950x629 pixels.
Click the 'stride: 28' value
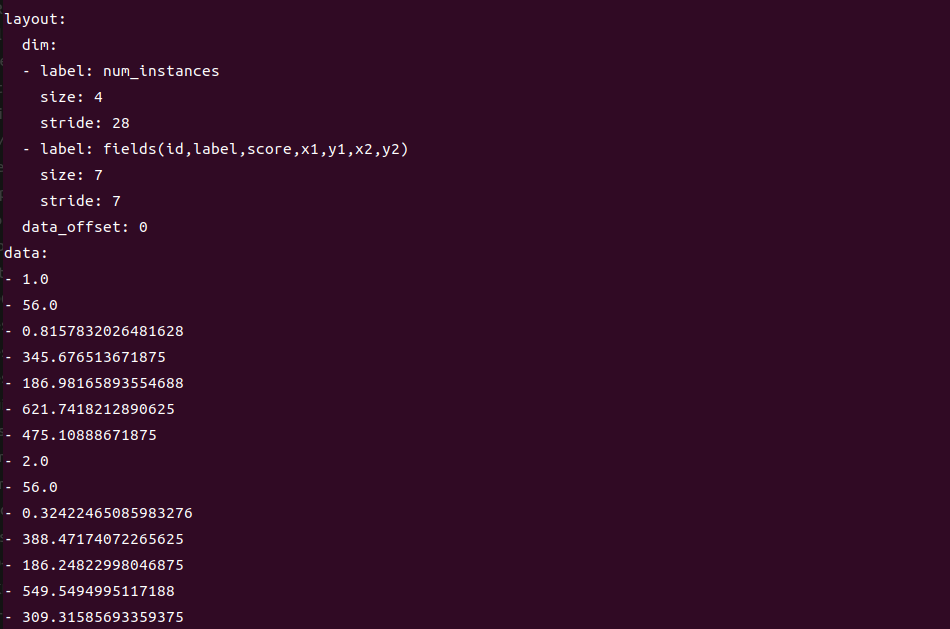click(x=121, y=124)
